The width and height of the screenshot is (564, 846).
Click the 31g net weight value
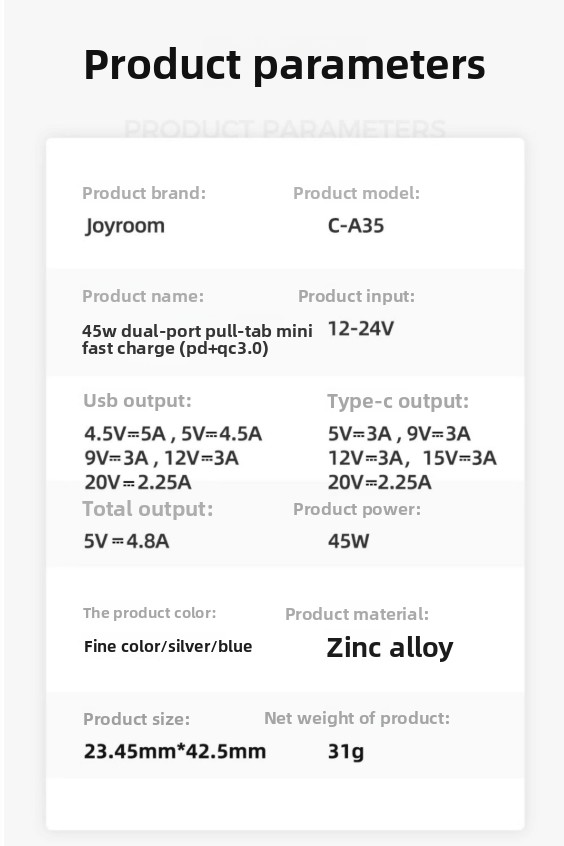click(346, 752)
